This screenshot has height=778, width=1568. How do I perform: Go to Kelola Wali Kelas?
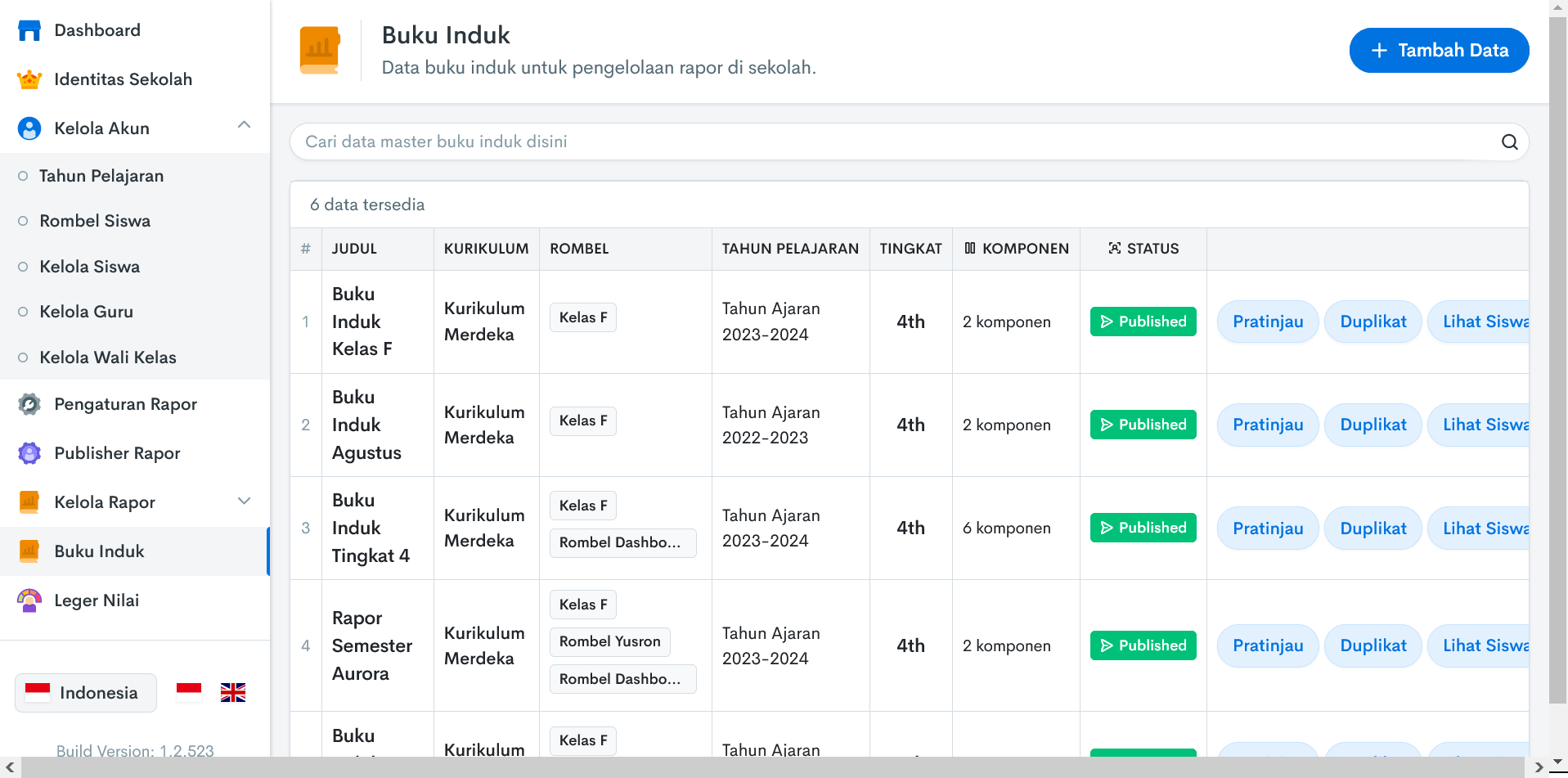(x=108, y=358)
